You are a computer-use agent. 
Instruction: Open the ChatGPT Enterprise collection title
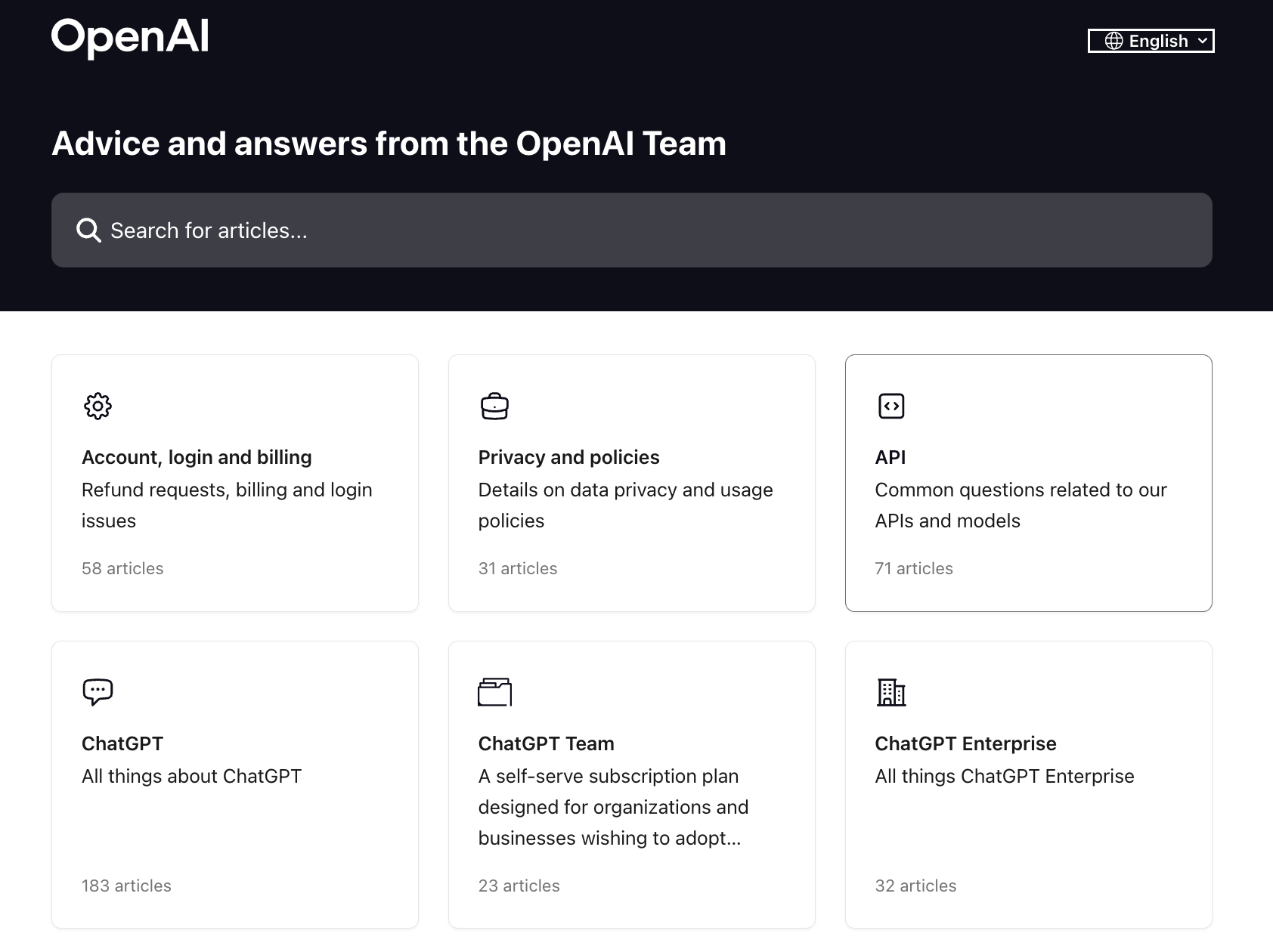(x=965, y=743)
